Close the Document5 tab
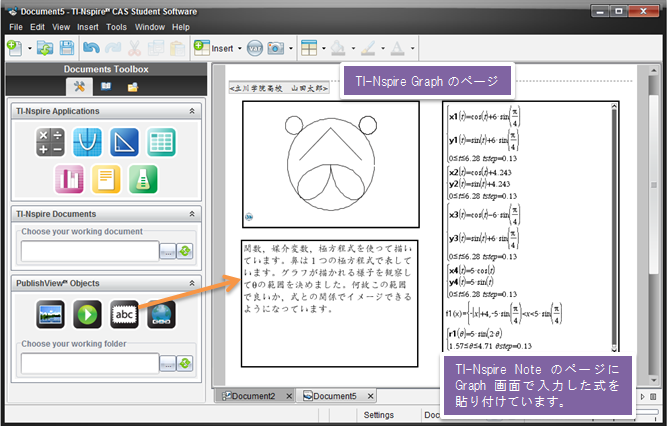Screen dimensions: 667x427 [x=370, y=396]
